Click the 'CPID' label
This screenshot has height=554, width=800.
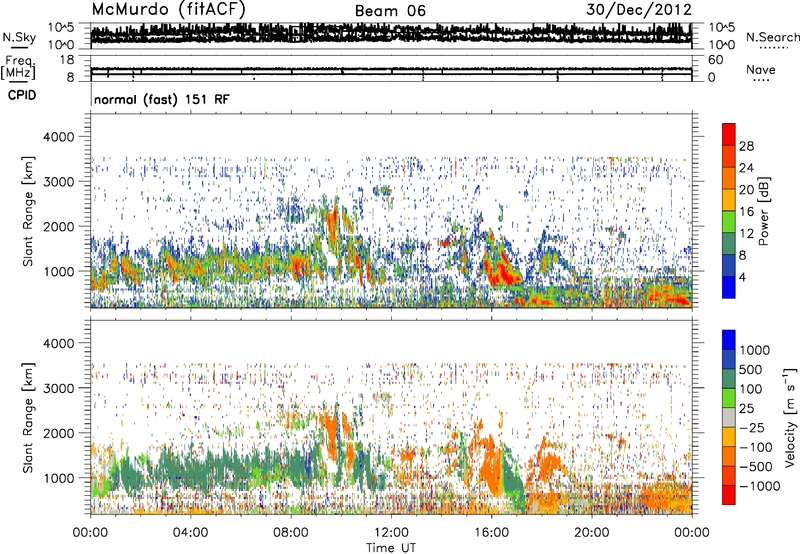(x=22, y=95)
